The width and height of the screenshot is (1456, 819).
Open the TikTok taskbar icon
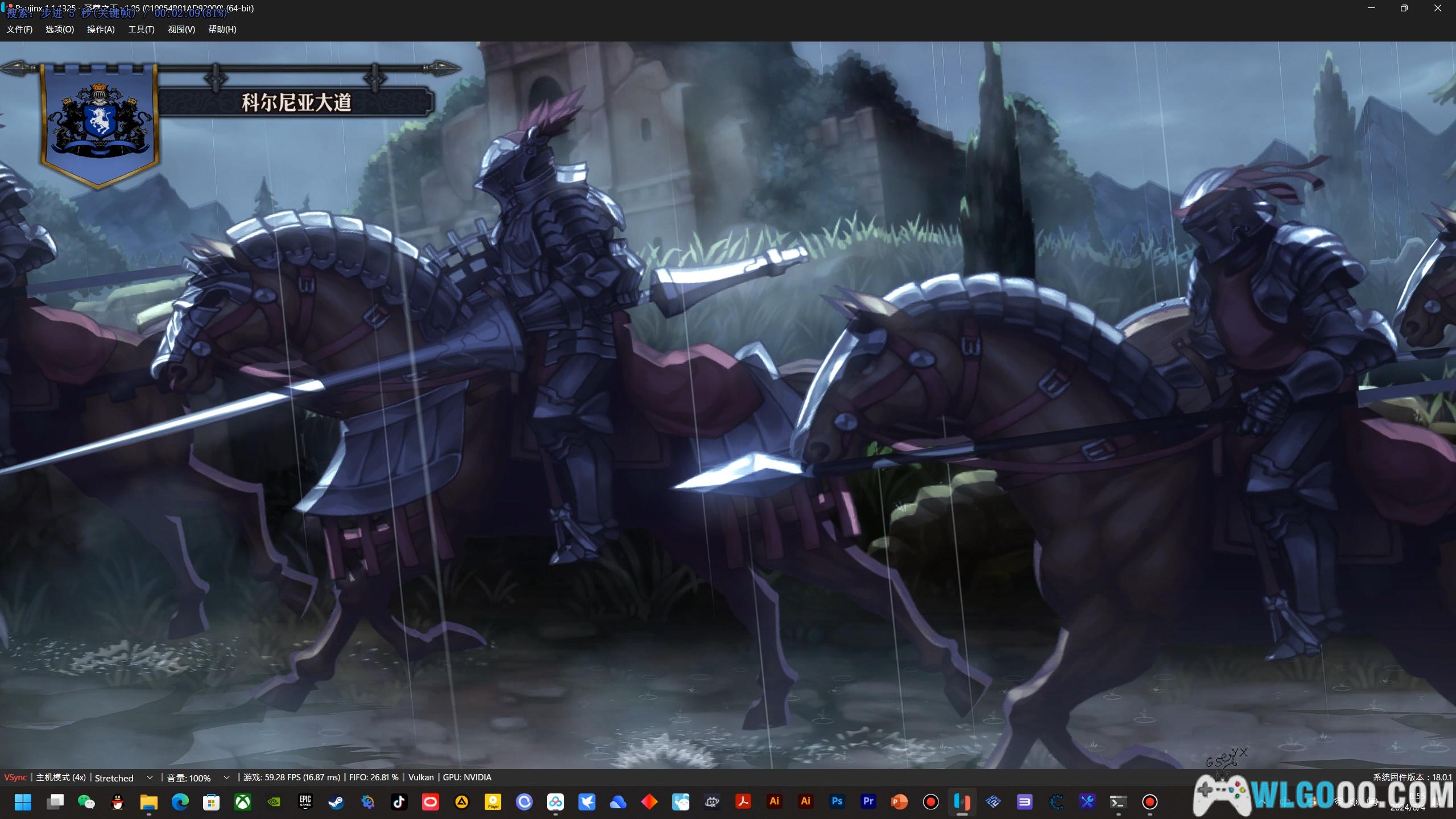point(399,802)
